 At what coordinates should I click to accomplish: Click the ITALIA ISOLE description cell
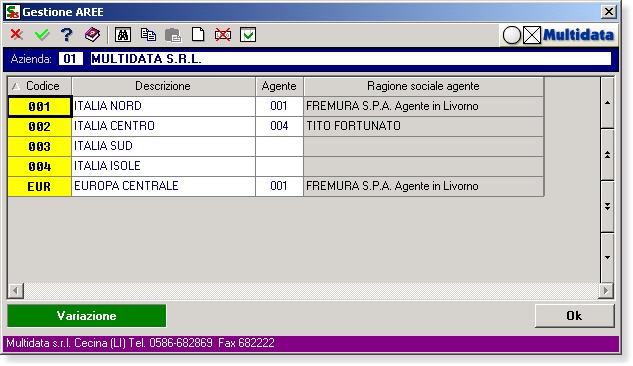[163, 166]
